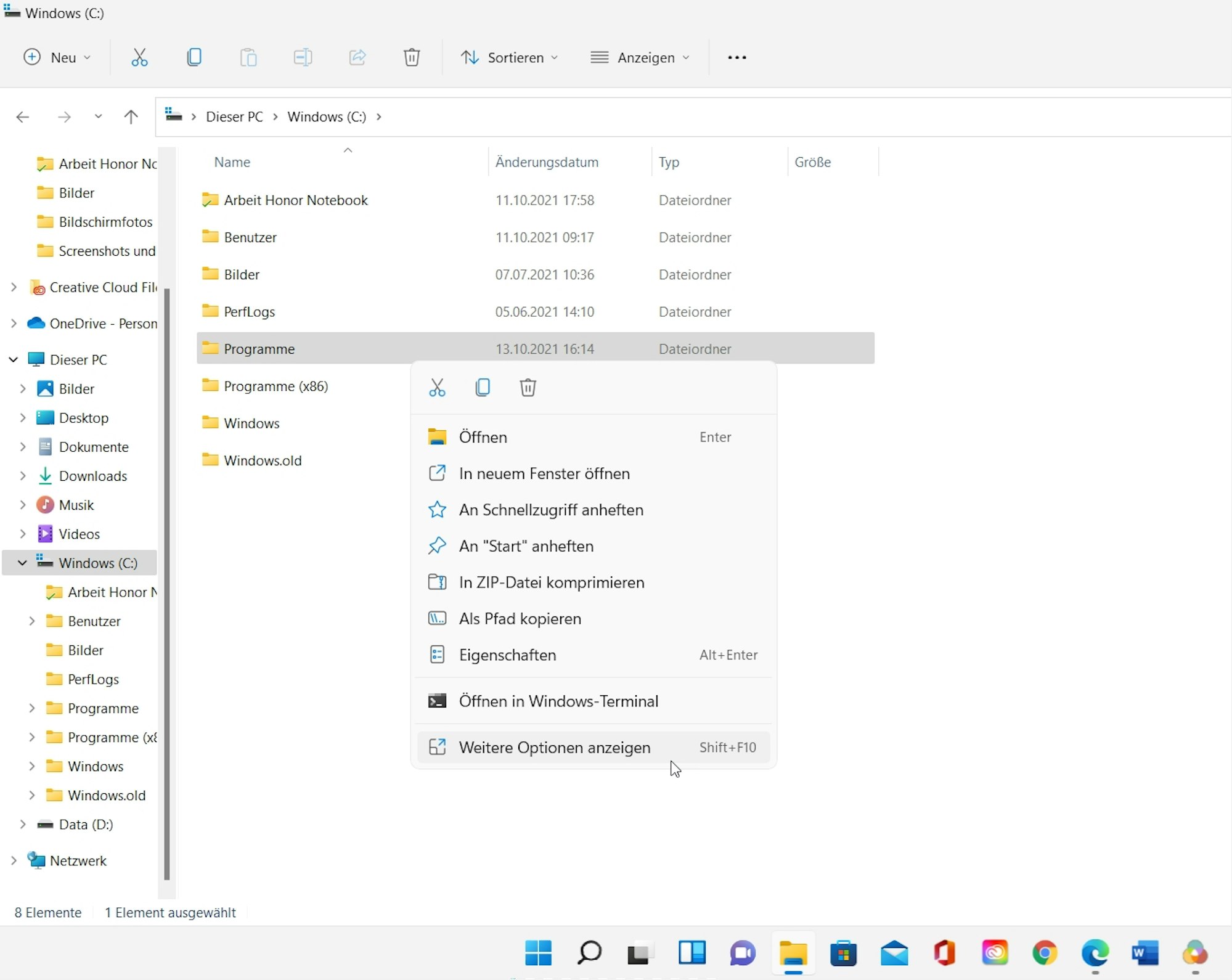Cut the folder using the scissors icon in context menu
Image resolution: width=1232 pixels, height=980 pixels.
click(x=438, y=387)
